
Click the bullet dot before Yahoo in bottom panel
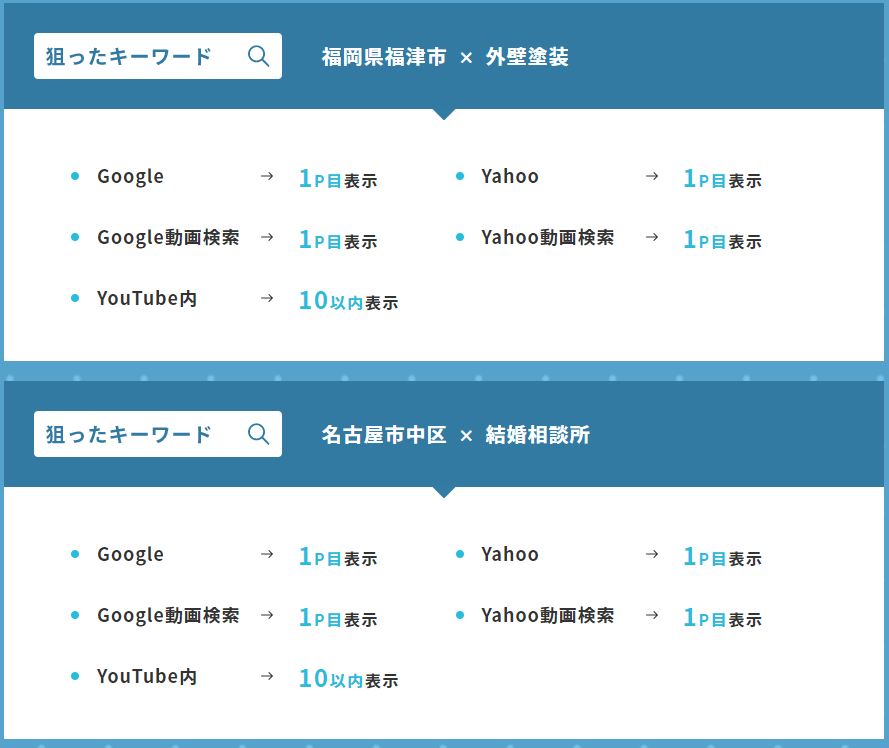(460, 554)
